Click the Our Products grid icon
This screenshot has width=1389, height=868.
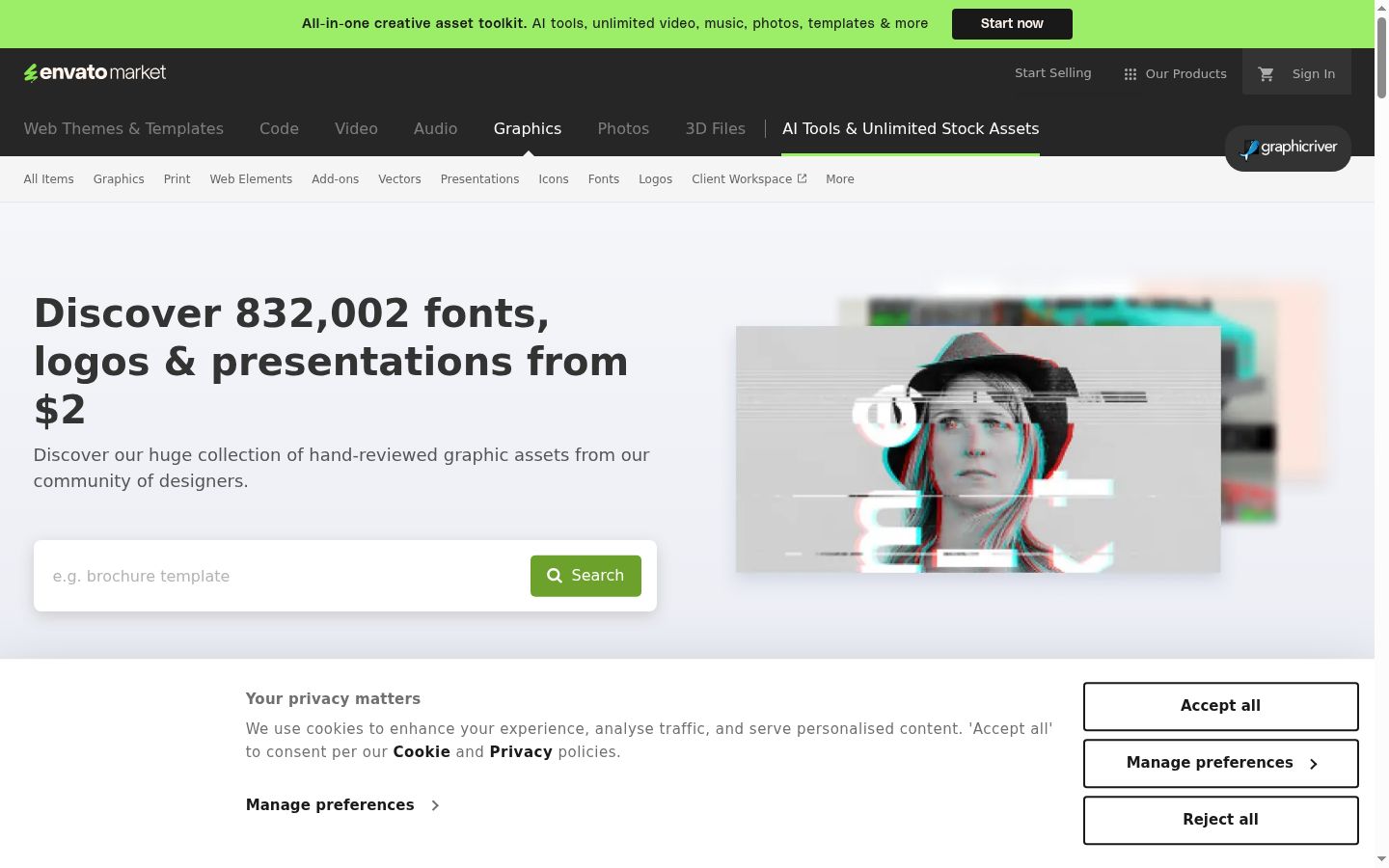pos(1130,73)
